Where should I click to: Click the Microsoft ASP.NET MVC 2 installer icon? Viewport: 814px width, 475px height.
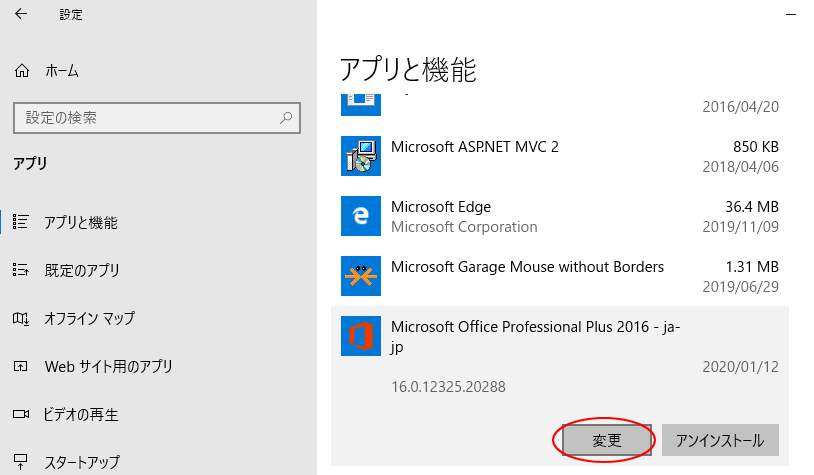361,156
